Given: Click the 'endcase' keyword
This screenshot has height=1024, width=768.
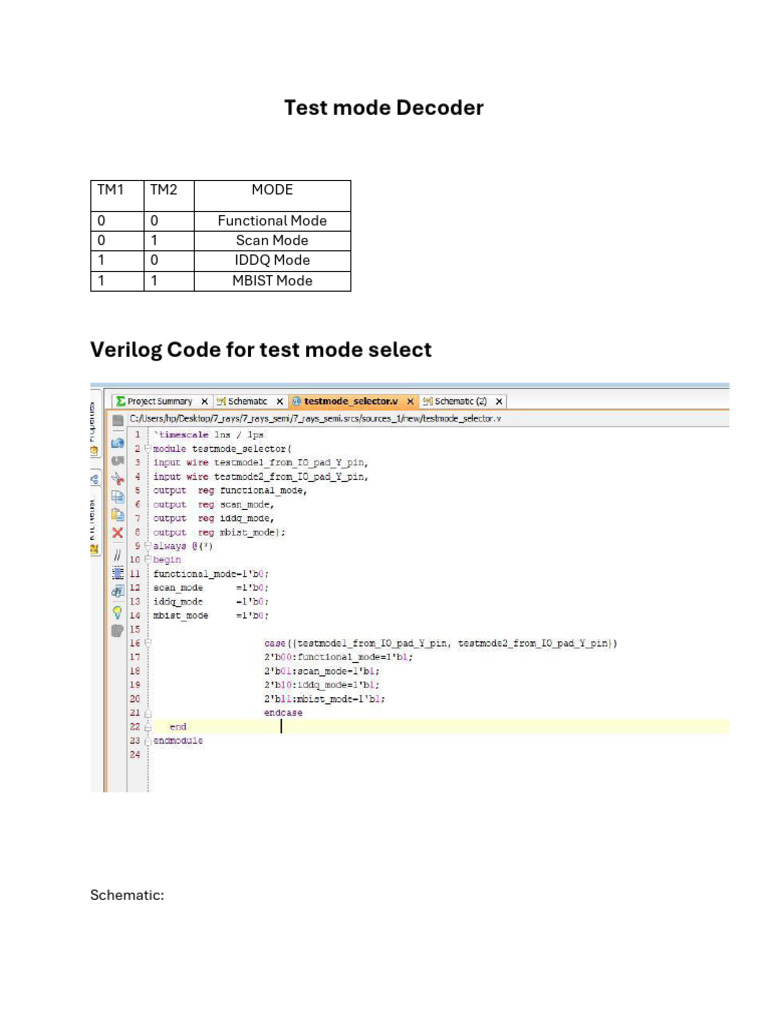Looking at the screenshot, I should (x=283, y=713).
